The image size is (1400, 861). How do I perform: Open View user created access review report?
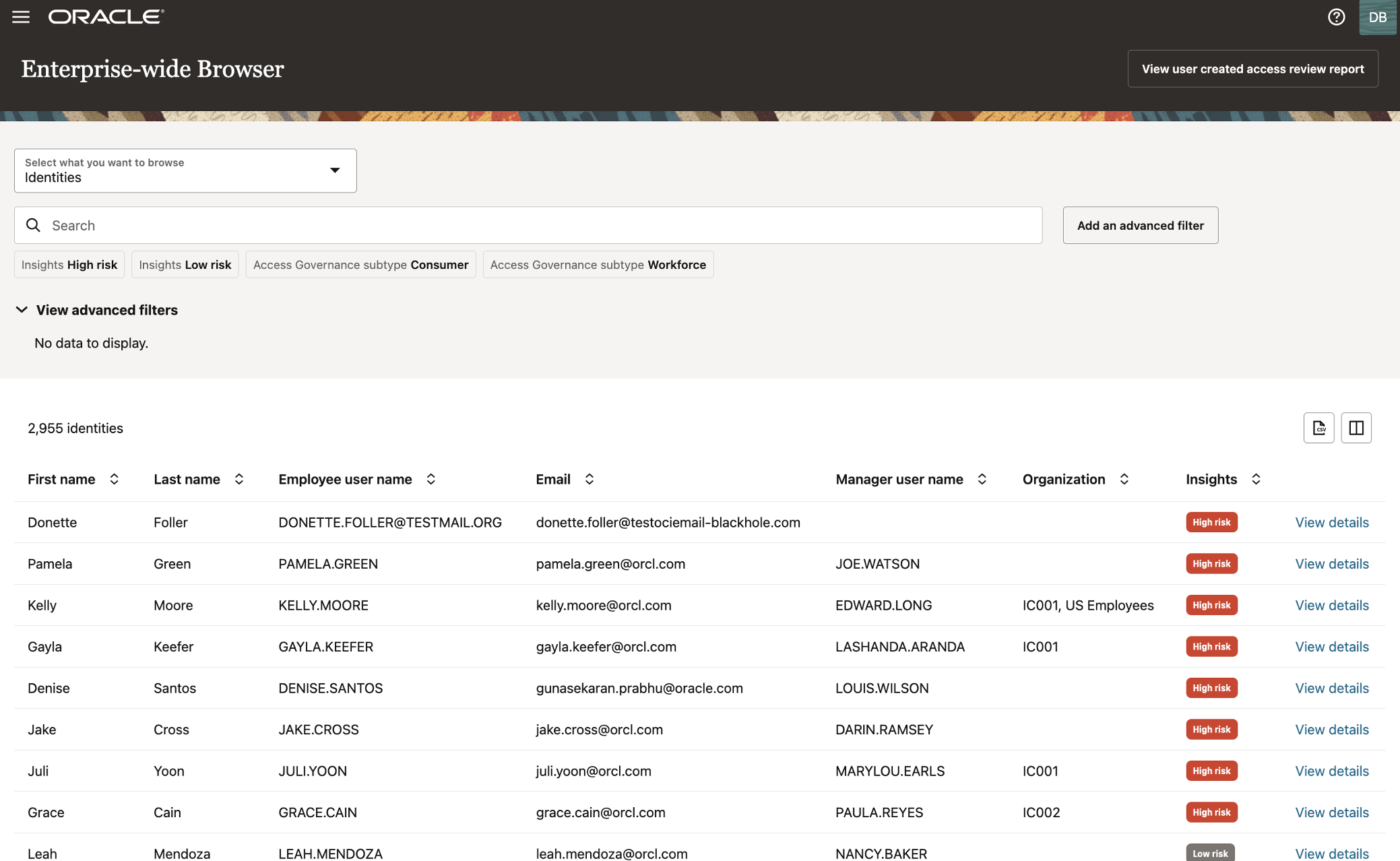point(1252,68)
